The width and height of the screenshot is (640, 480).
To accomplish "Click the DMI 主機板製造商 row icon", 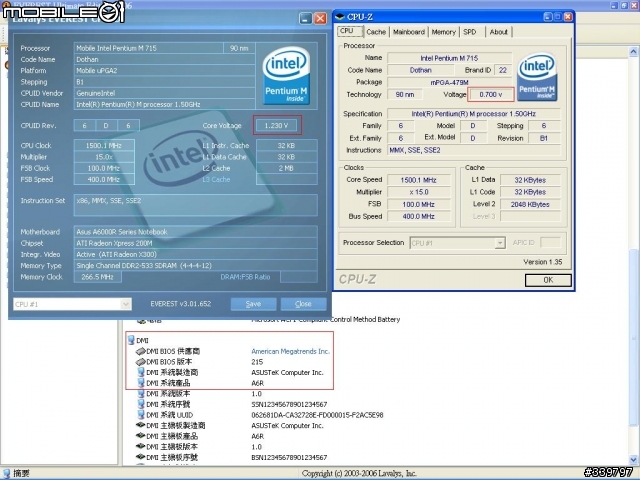I will [x=140, y=425].
